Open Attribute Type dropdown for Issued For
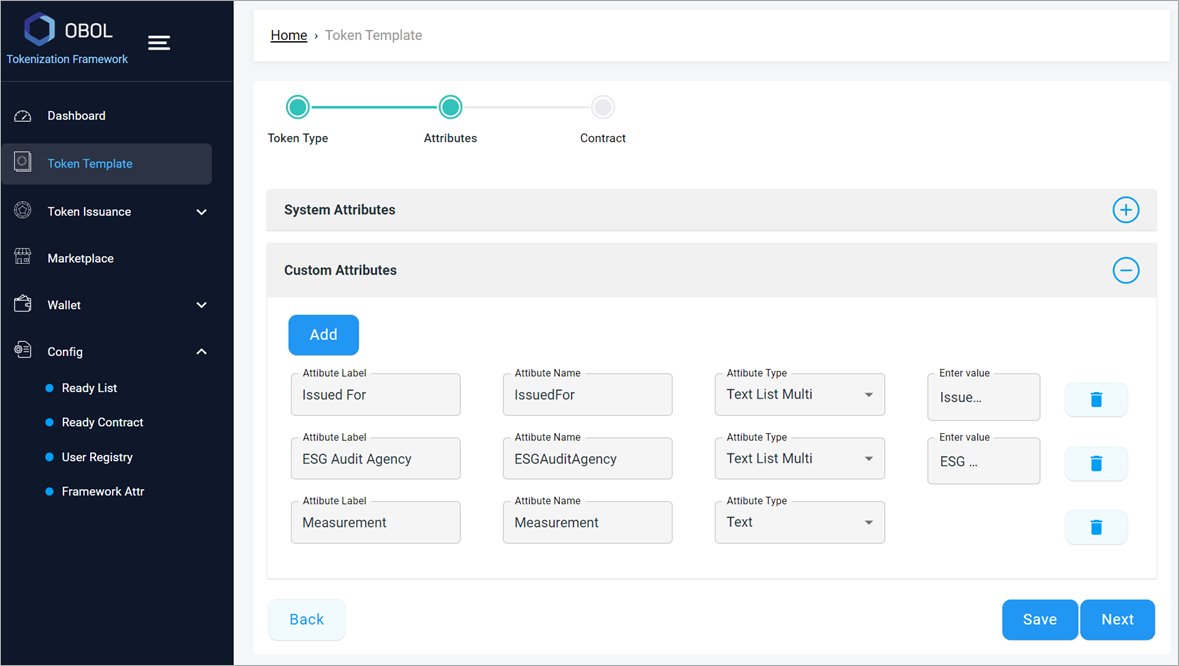1179x666 pixels. 799,395
